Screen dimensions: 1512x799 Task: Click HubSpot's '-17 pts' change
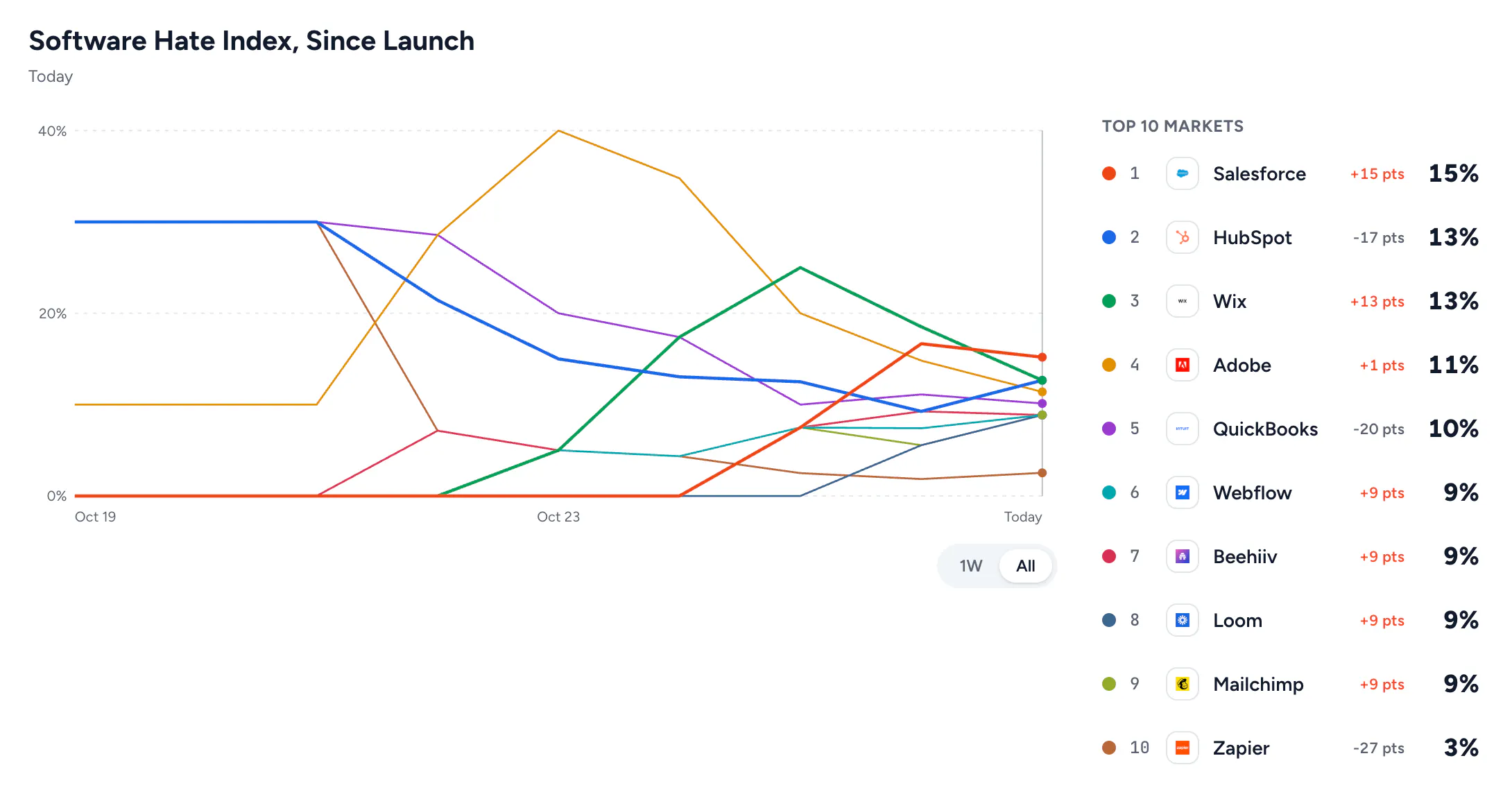pos(1378,237)
